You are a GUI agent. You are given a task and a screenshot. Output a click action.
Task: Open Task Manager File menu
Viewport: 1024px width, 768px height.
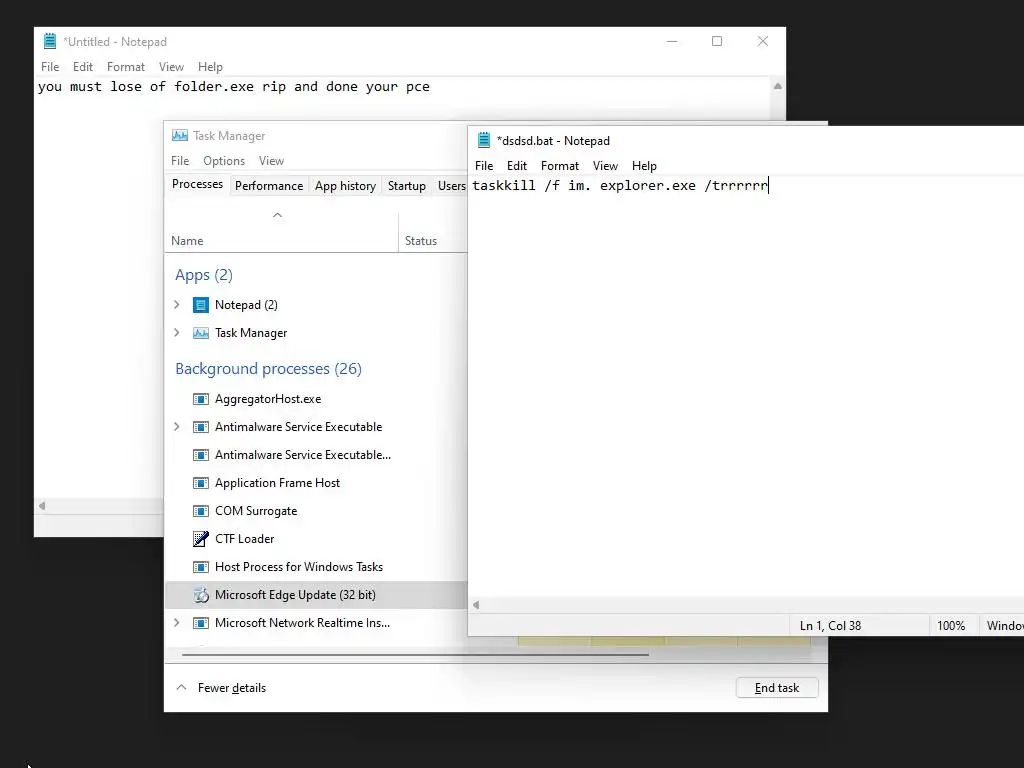click(180, 161)
